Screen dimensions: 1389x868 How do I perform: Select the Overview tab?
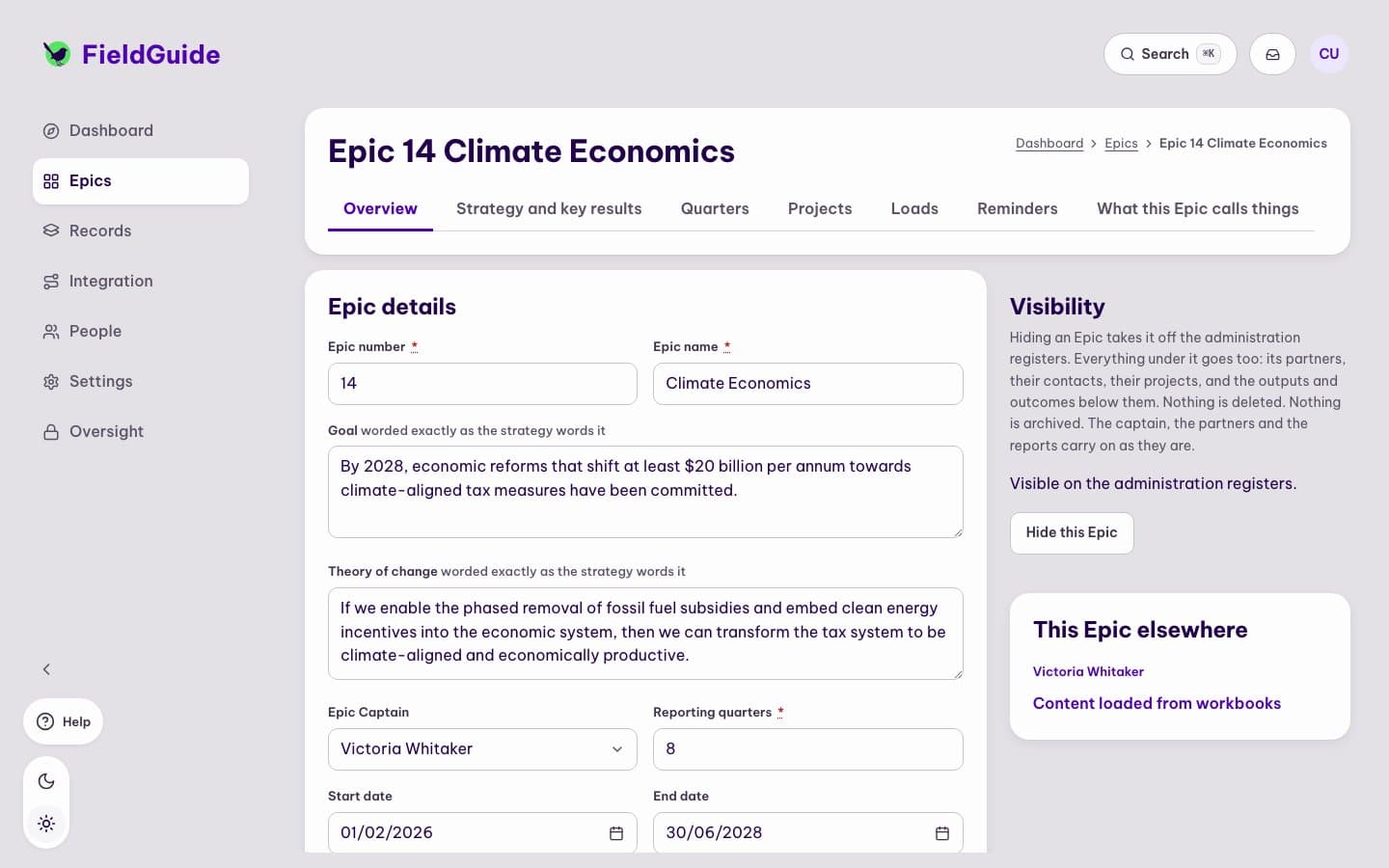(380, 209)
